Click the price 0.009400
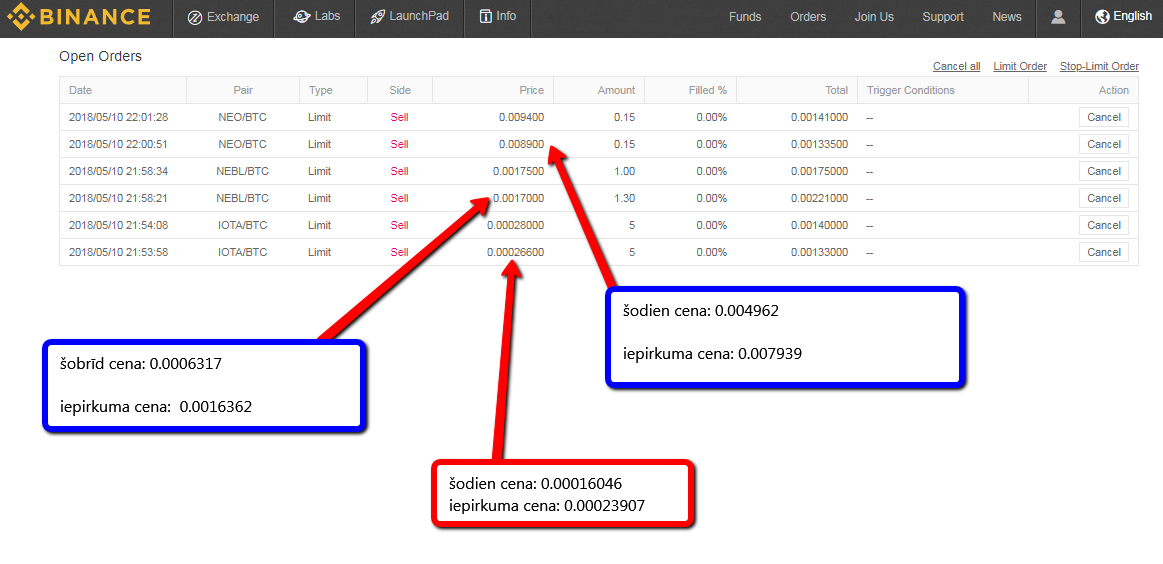This screenshot has width=1163, height=564. [521, 117]
